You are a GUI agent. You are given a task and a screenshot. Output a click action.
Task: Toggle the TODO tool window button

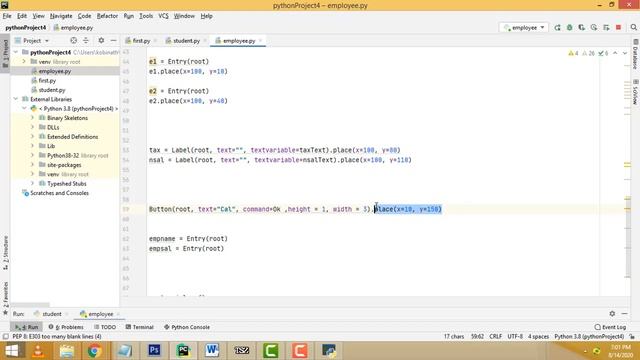[105, 327]
